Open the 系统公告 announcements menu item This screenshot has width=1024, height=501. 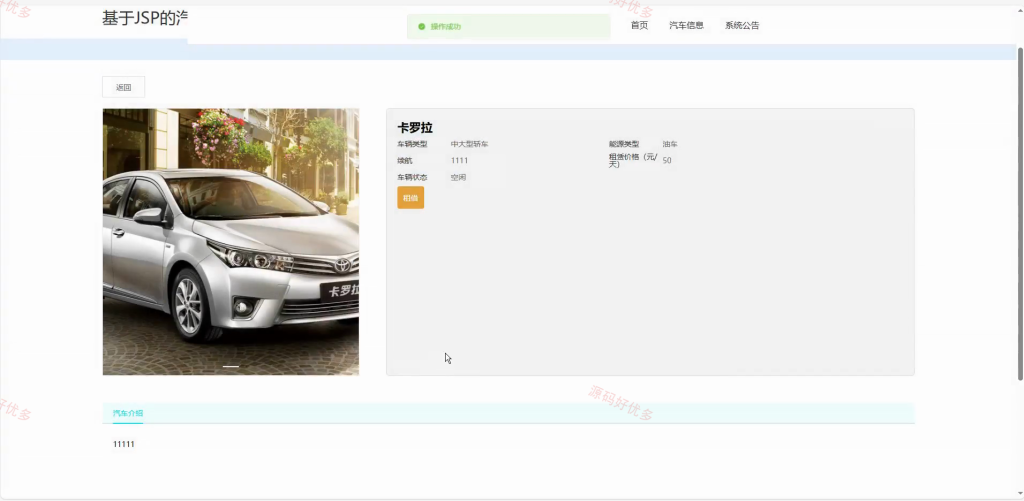click(x=742, y=25)
